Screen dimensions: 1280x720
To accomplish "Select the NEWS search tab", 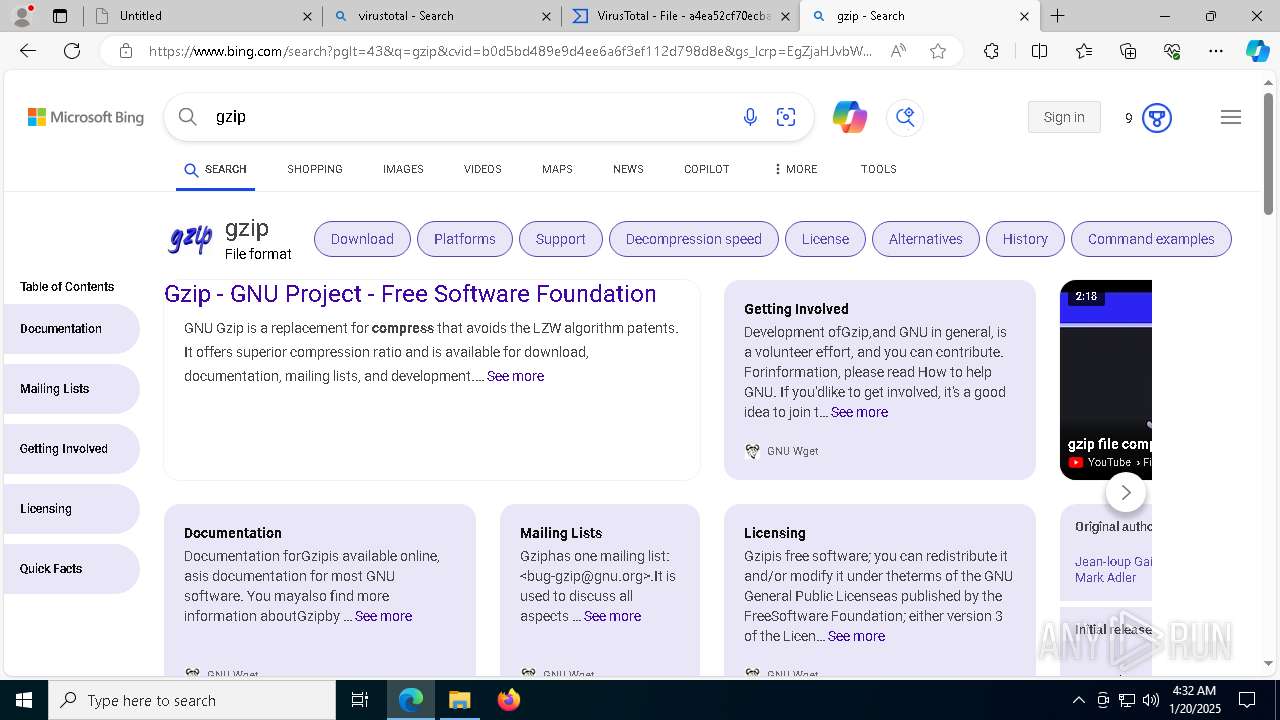I will point(628,169).
